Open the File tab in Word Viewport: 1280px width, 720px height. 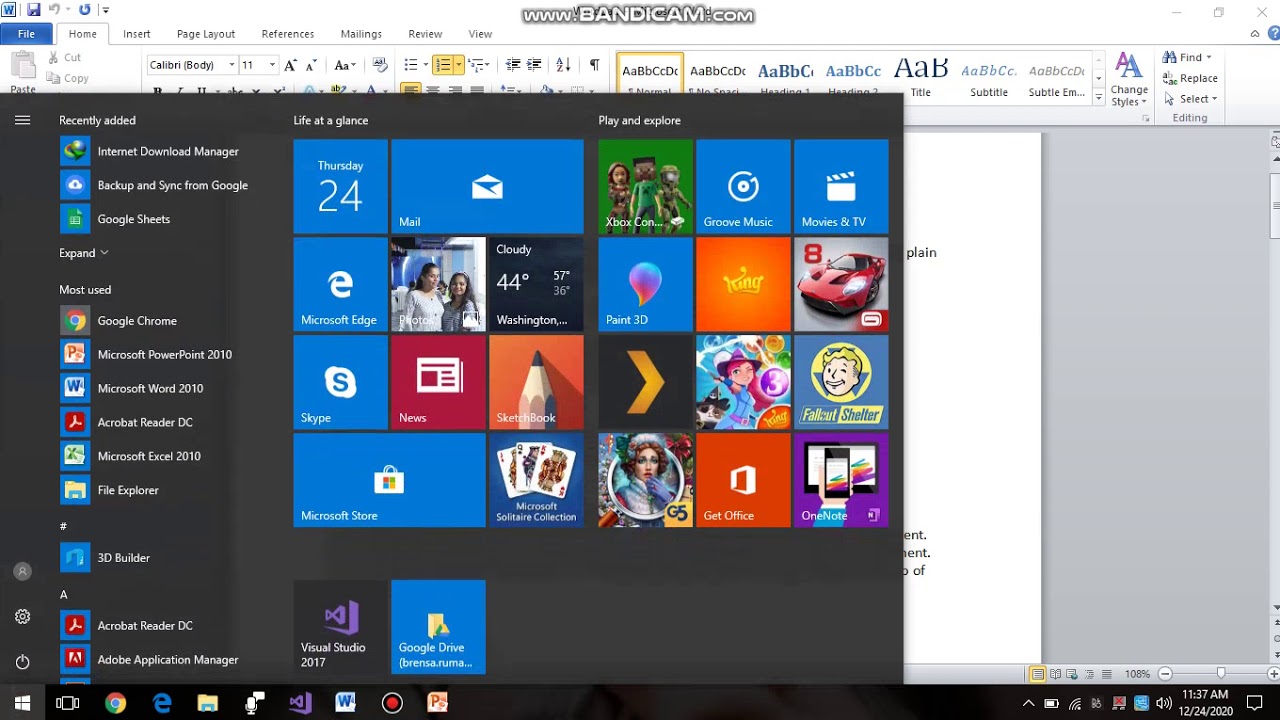click(26, 34)
